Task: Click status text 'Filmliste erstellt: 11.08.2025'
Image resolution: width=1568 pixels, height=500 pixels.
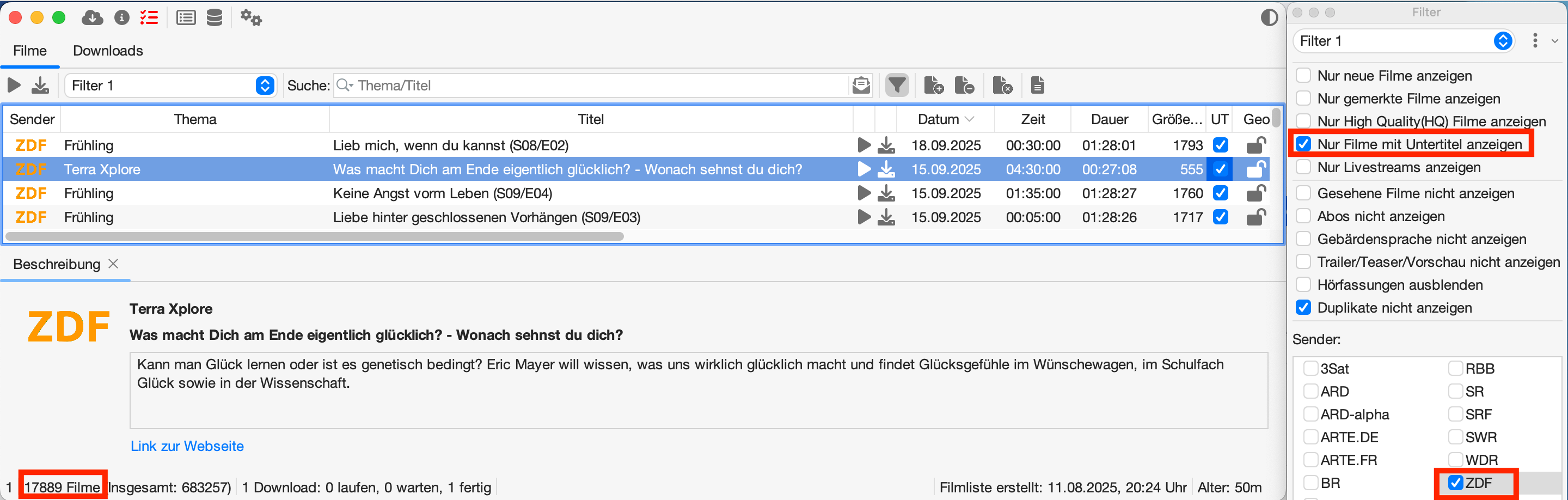Action: (1063, 487)
